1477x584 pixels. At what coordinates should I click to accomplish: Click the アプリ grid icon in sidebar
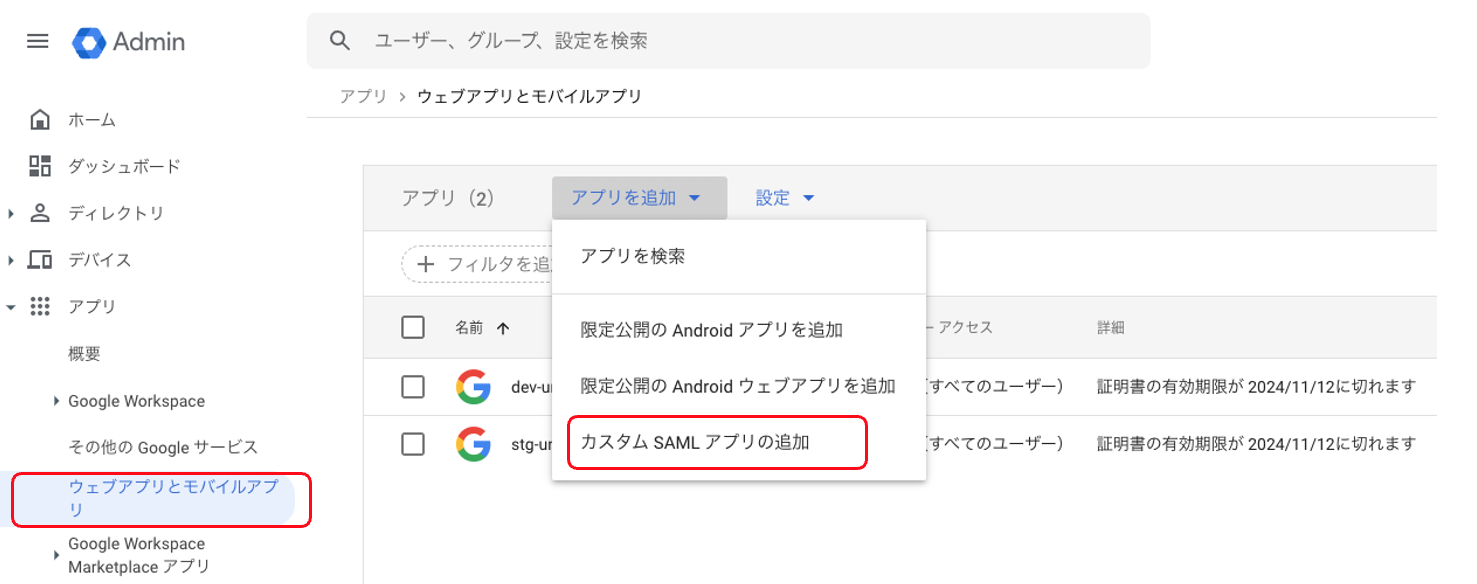(40, 307)
